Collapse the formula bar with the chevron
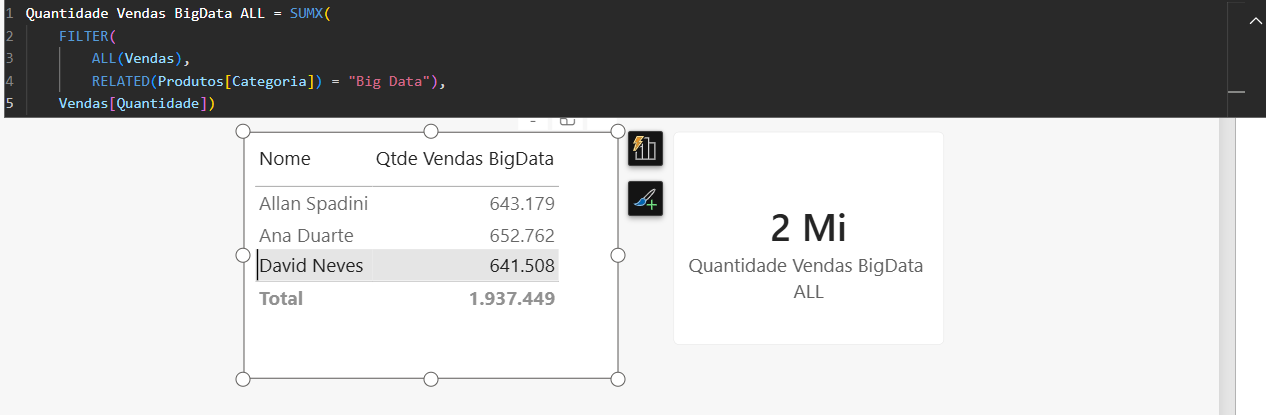 pyautogui.click(x=1256, y=21)
